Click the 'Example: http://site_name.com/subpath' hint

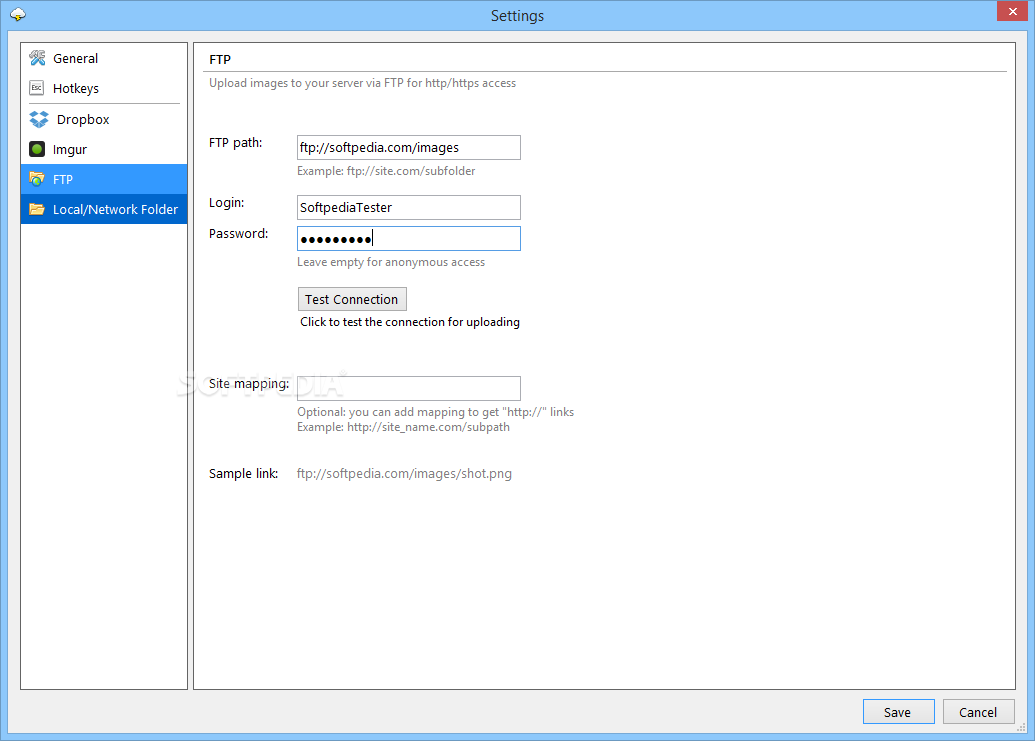403,427
